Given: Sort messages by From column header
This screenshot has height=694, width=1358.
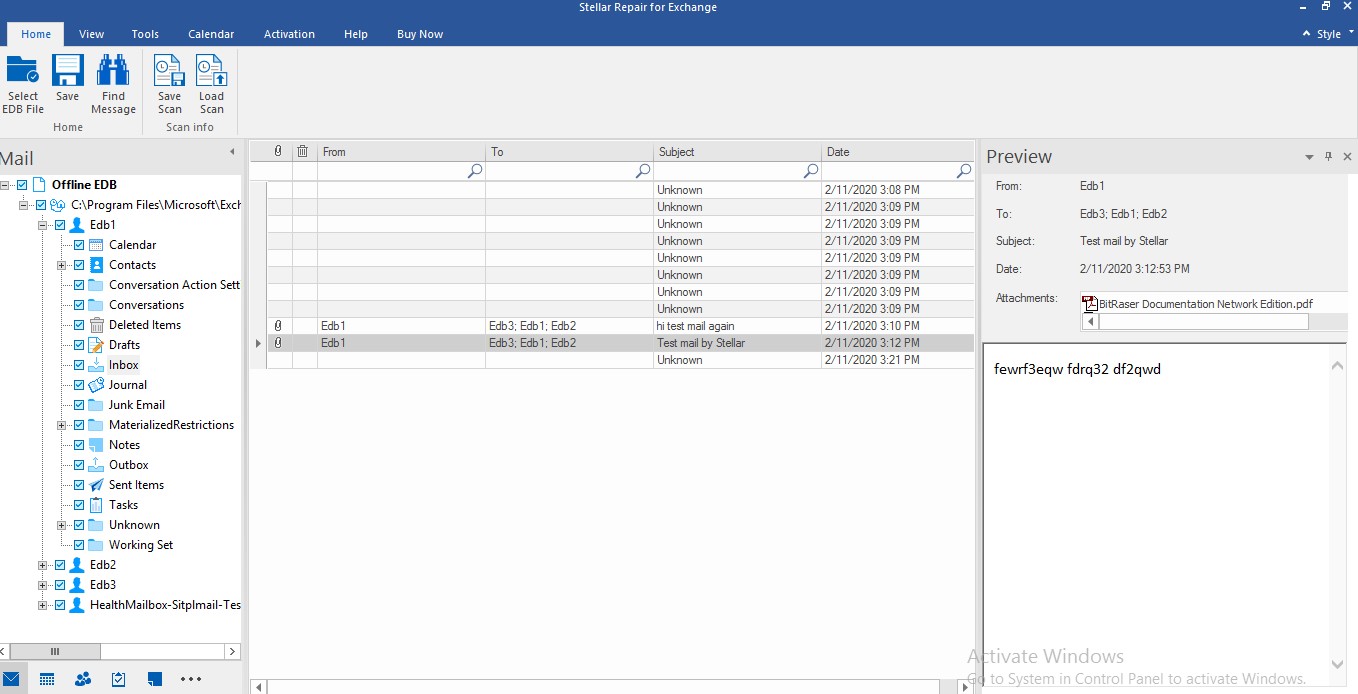Looking at the screenshot, I should (401, 152).
